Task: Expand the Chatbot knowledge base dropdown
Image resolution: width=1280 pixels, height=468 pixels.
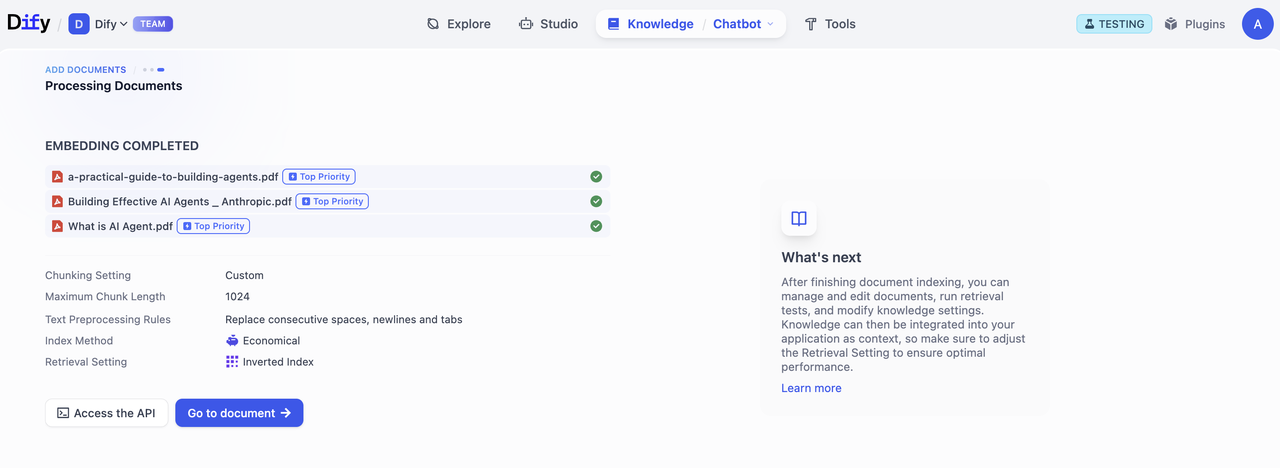Action: (x=743, y=24)
